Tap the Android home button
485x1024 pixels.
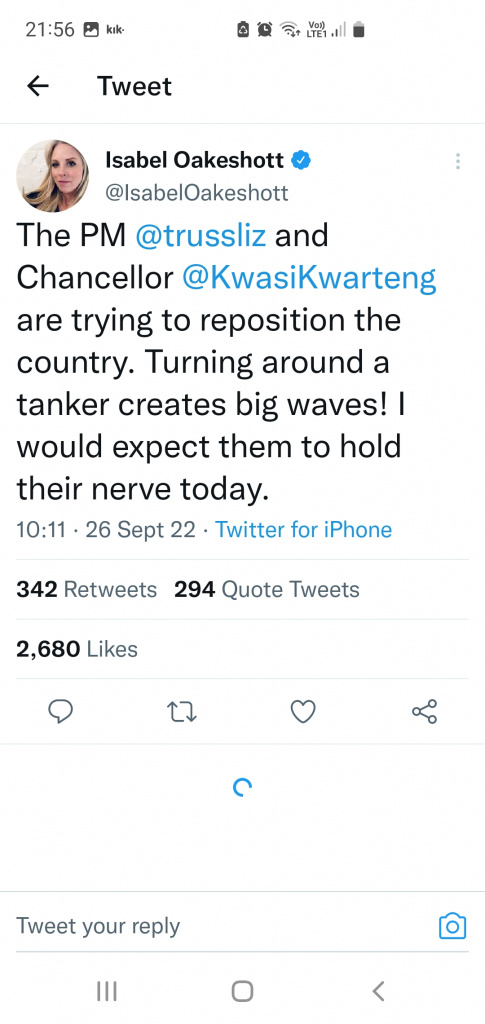242,991
